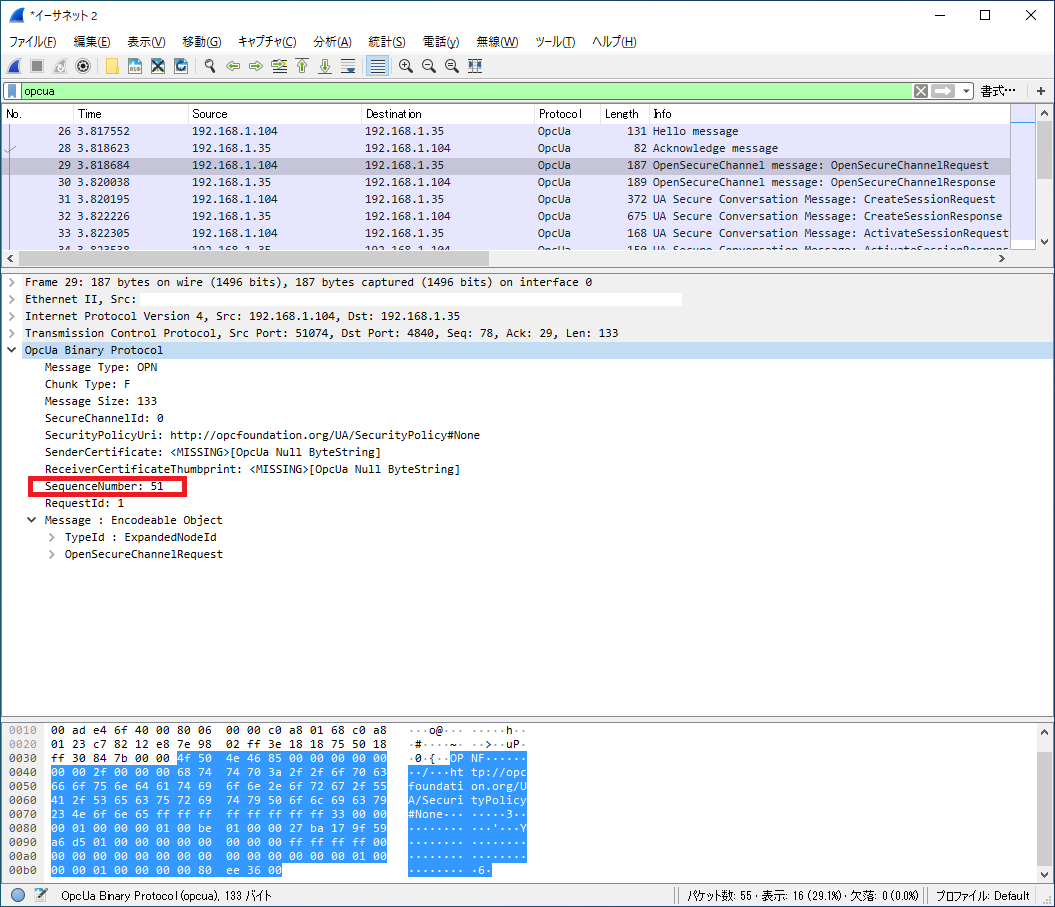
Task: Close this capture file
Action: click(158, 66)
